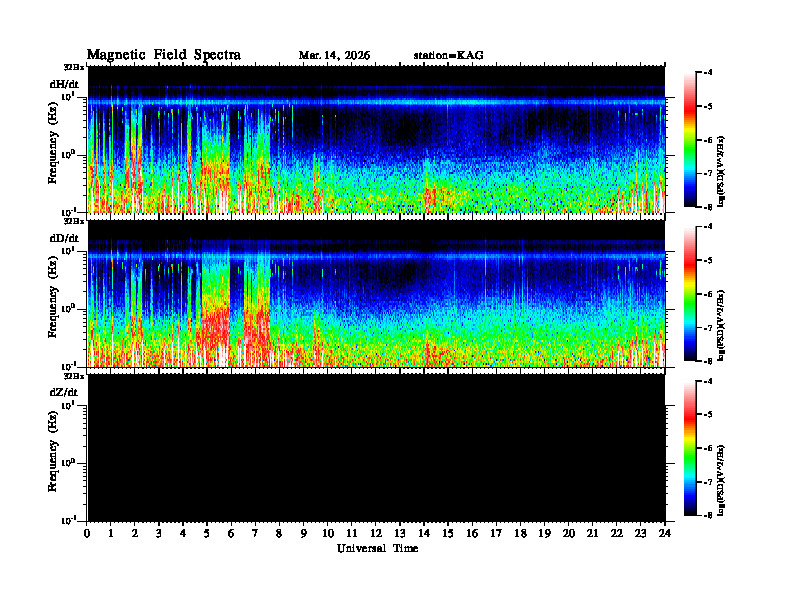Click the 'dD/dt' panel label
The image size is (792, 612).
coord(64,238)
